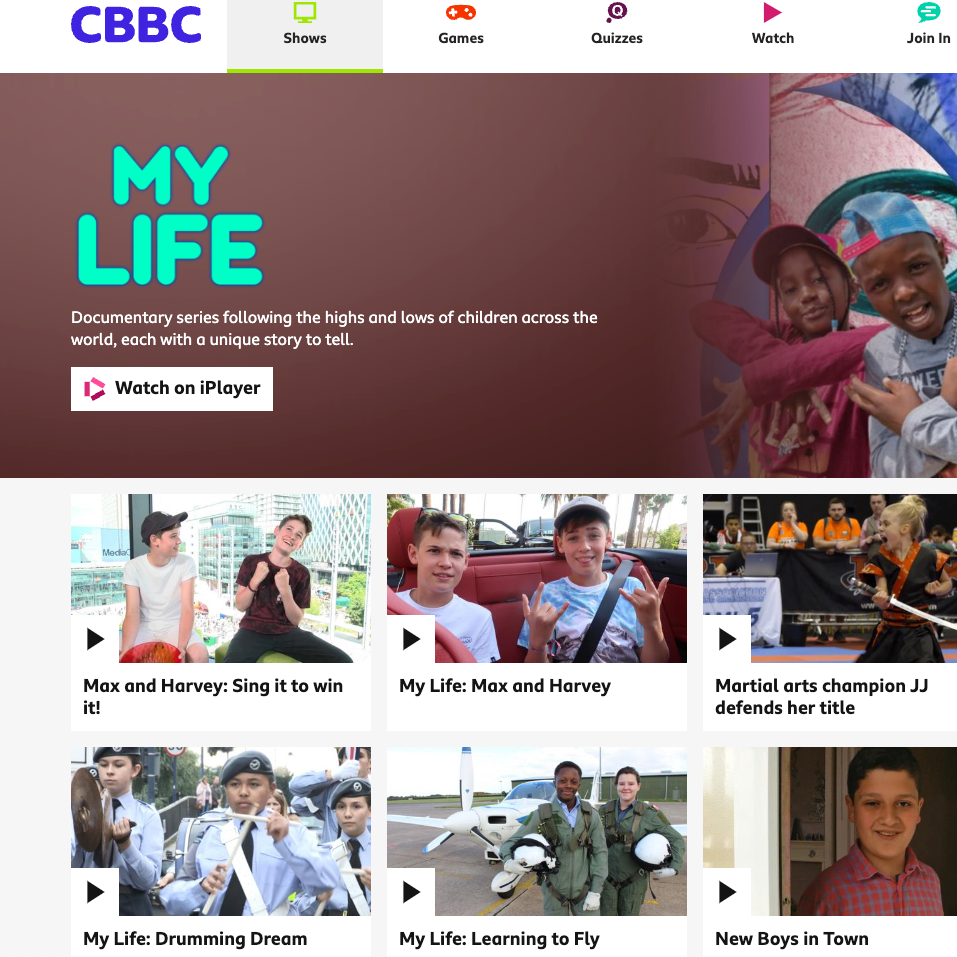Screen dimensions: 957x957
Task: Play the My Life: Learning to Fly video
Action: click(411, 892)
